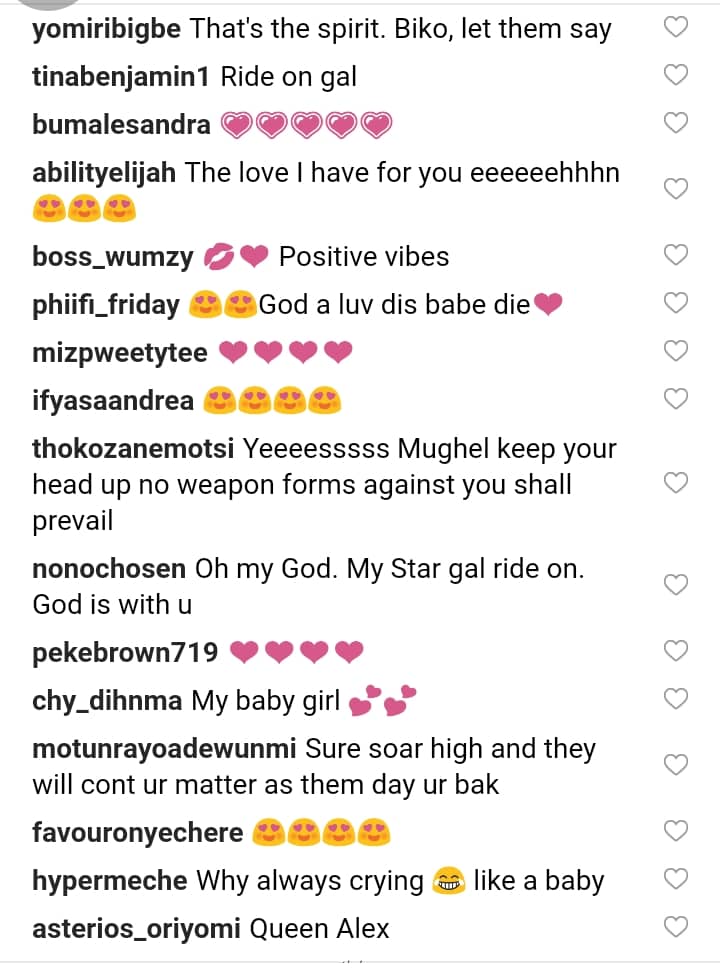
Task: Open favouronyechere's profile
Action: click(138, 832)
